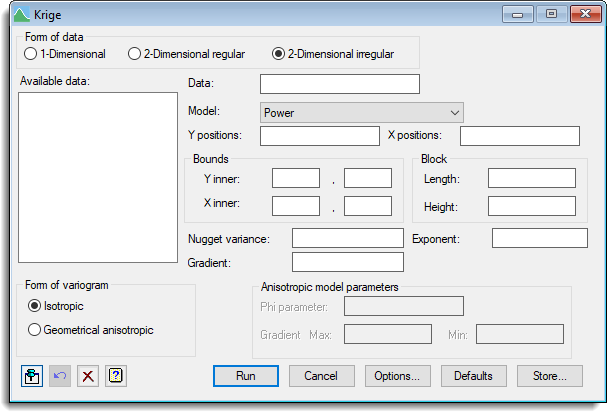Click the red X clear icon
The height and width of the screenshot is (412, 607).
point(88,376)
